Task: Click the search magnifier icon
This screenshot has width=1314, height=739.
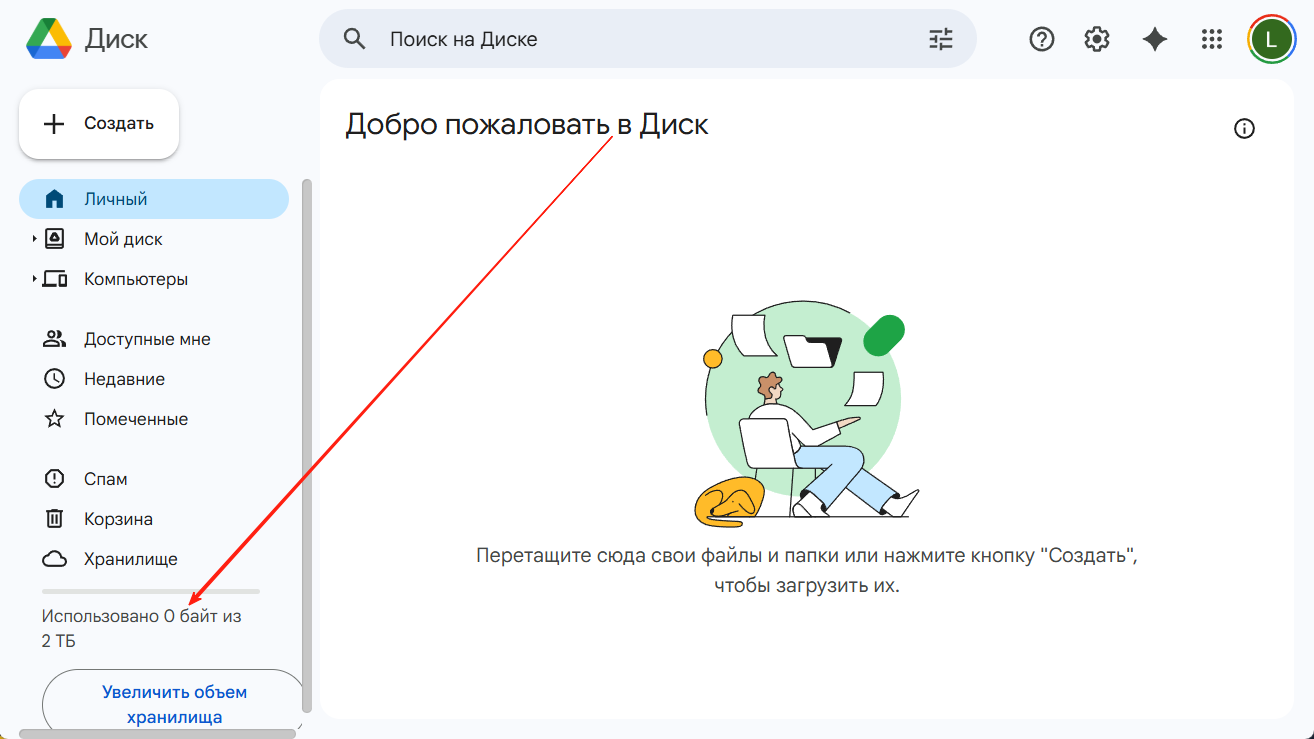Action: tap(354, 39)
